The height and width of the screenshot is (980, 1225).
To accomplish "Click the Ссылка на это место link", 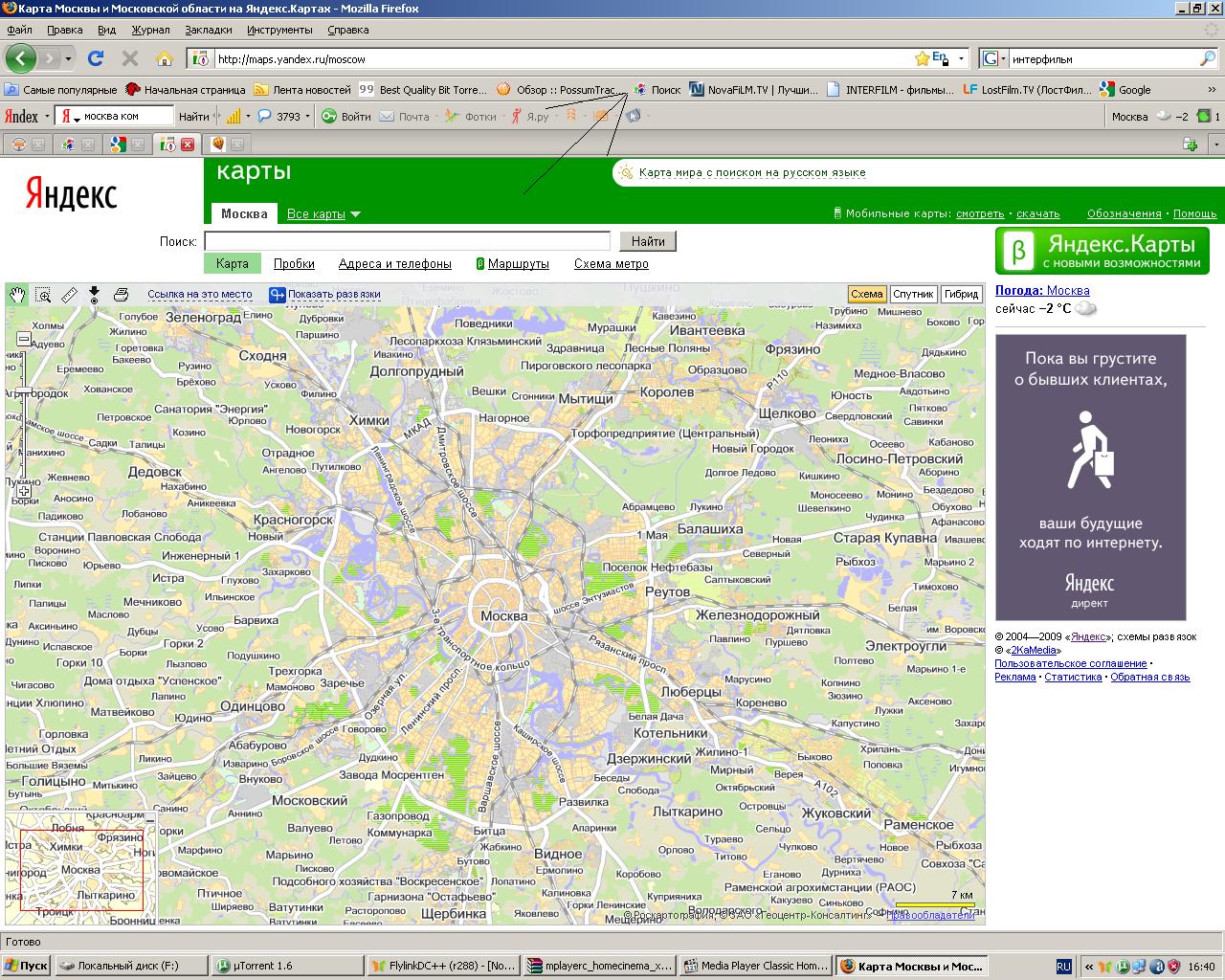I will click(x=200, y=295).
